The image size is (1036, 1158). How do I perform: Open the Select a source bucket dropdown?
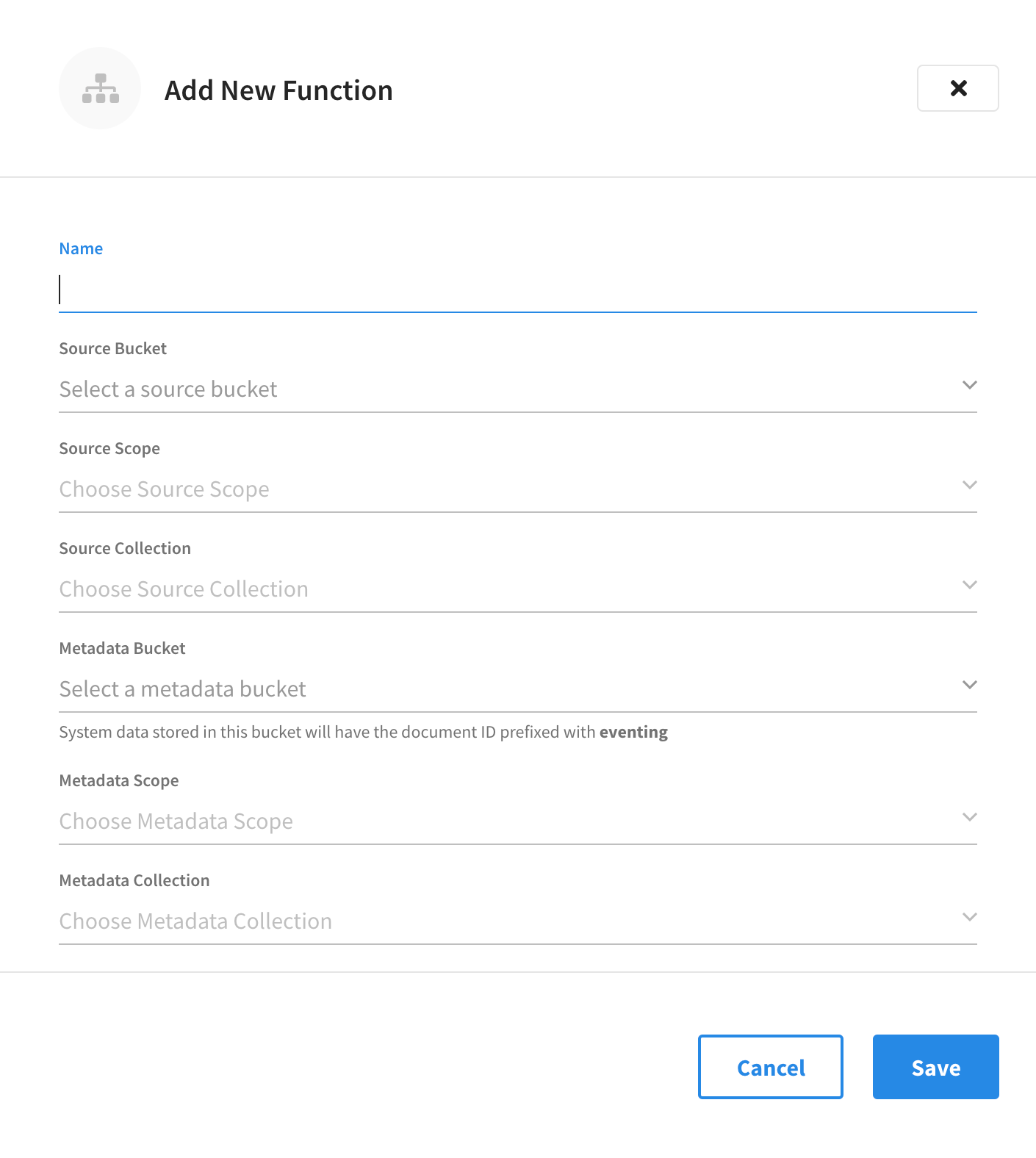441,389
